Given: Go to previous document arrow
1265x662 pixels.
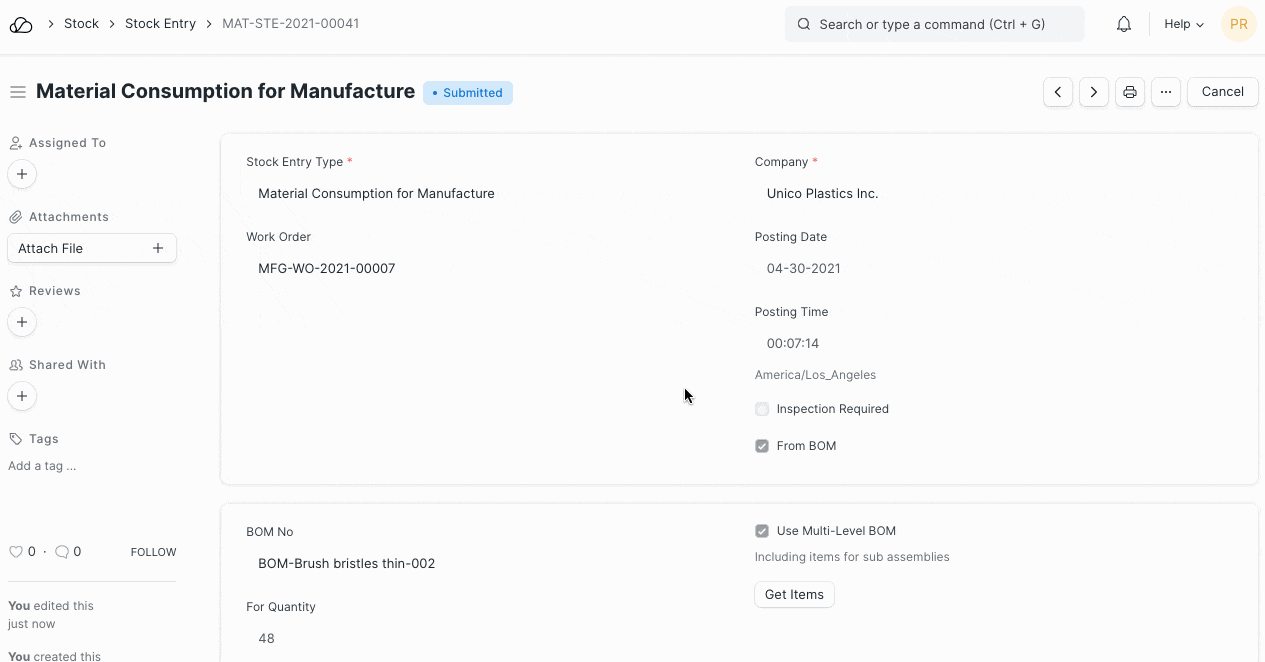Looking at the screenshot, I should (1058, 92).
